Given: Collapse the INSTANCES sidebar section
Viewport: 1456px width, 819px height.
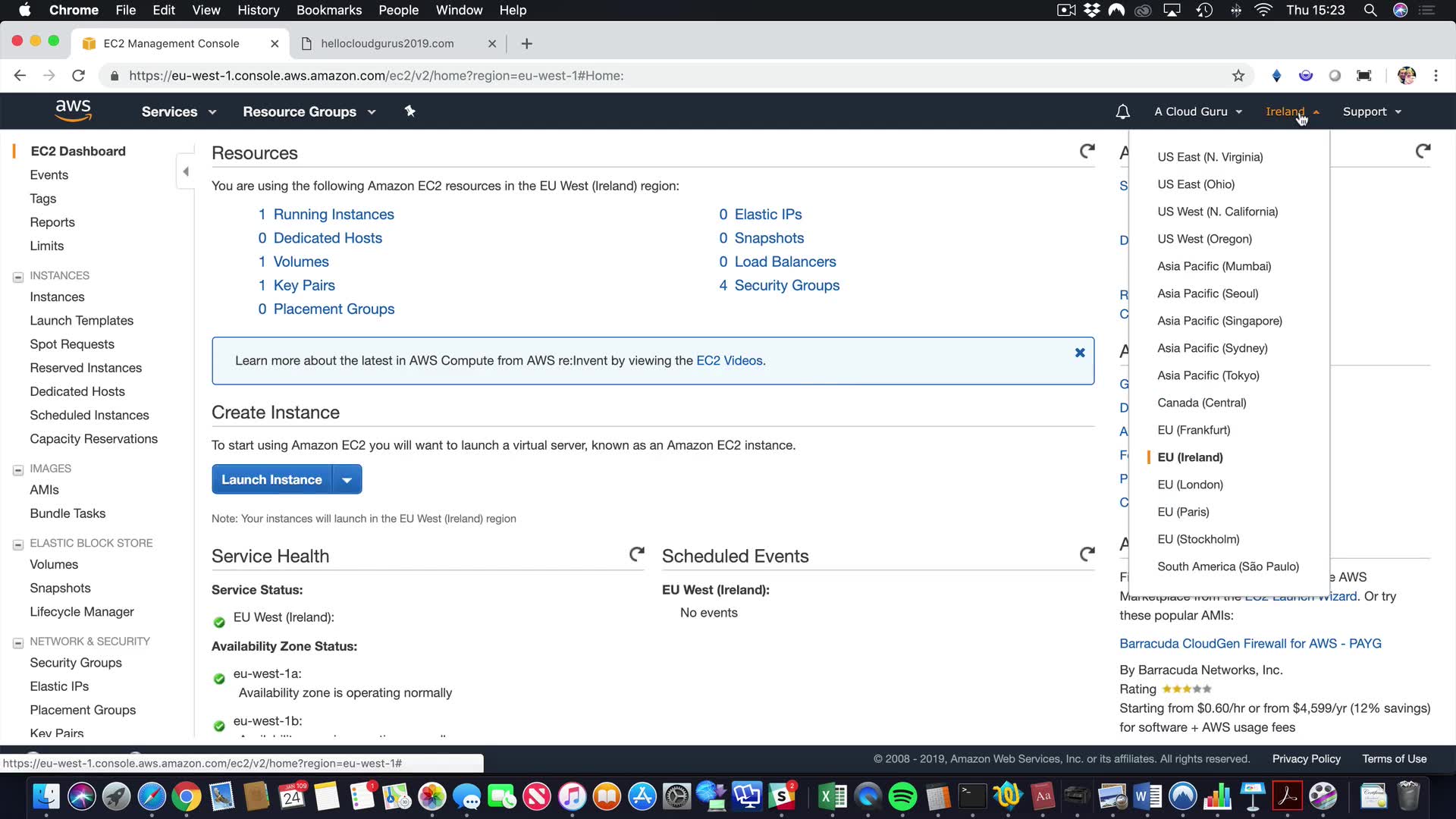Looking at the screenshot, I should (x=18, y=277).
